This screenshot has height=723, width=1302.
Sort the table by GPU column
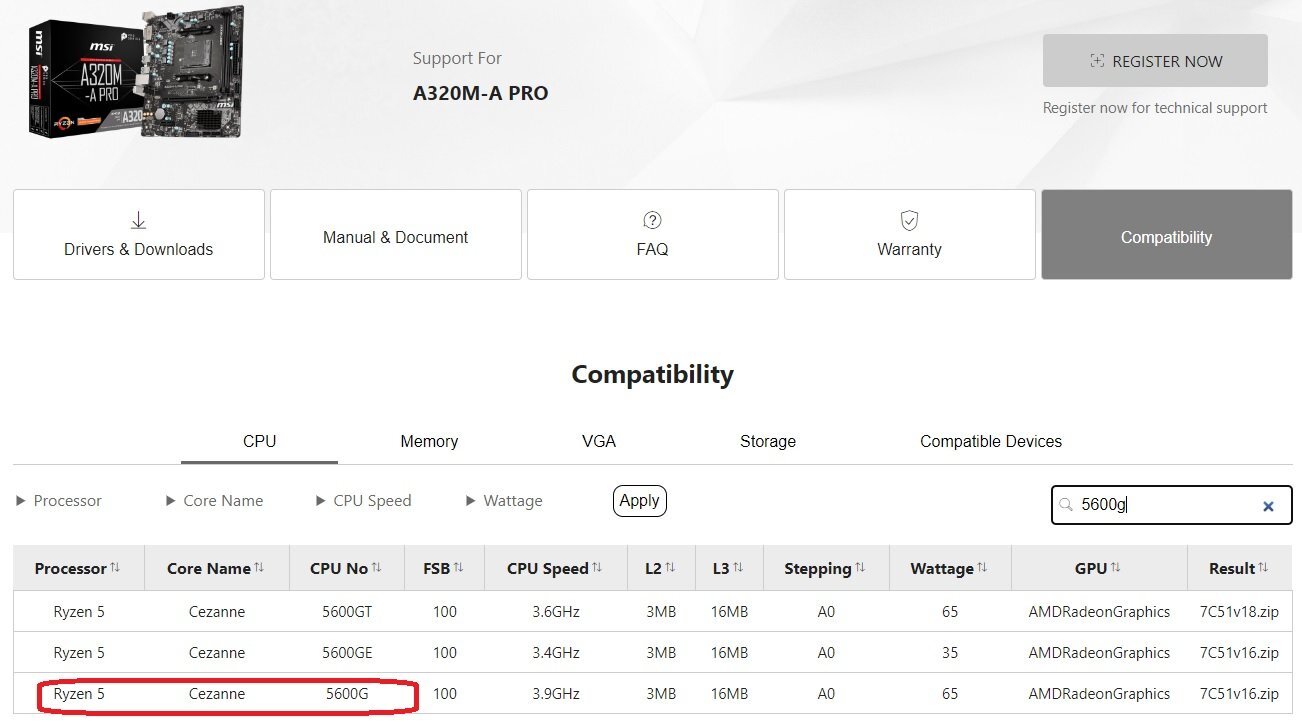click(x=1099, y=568)
